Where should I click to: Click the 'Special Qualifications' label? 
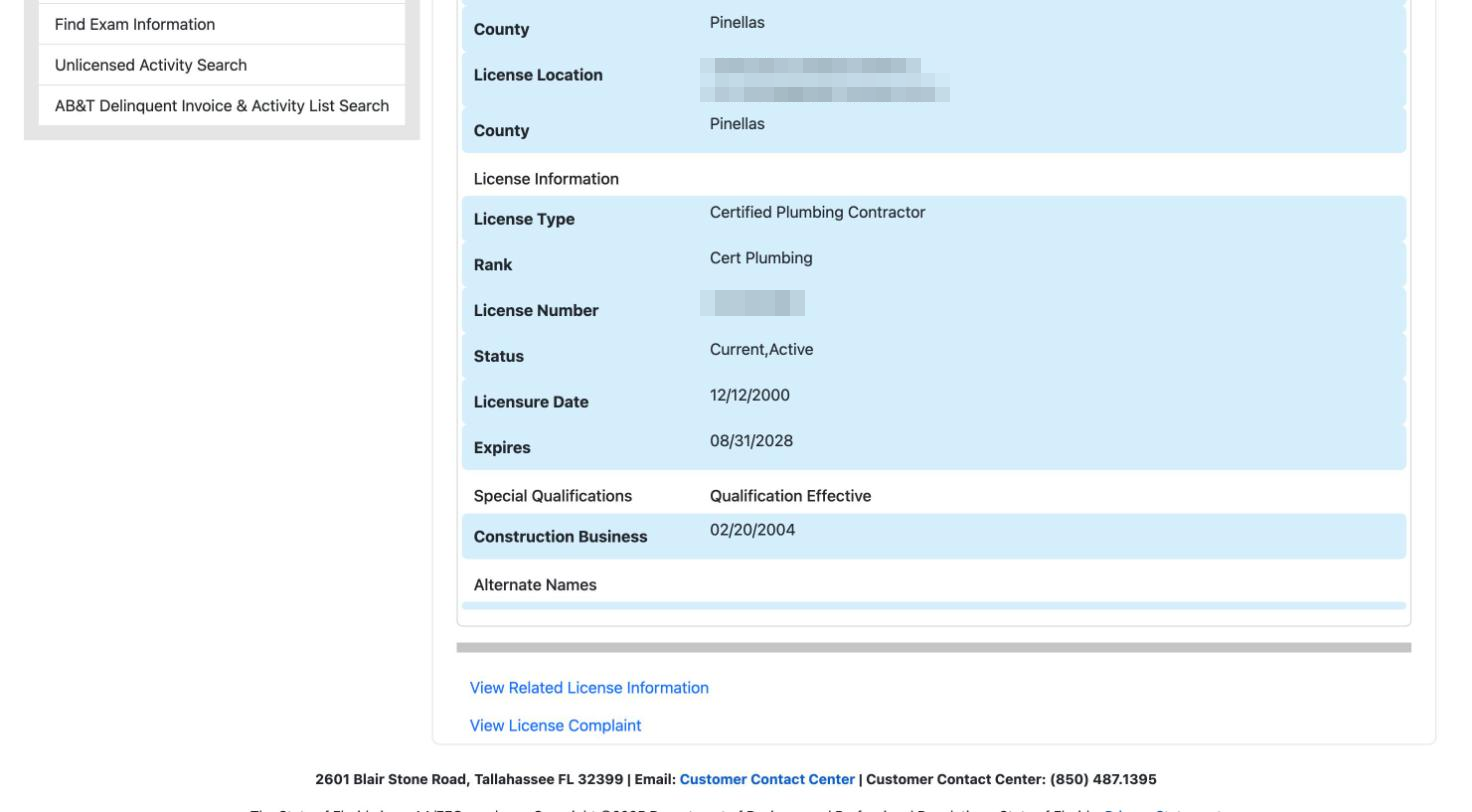(553, 496)
